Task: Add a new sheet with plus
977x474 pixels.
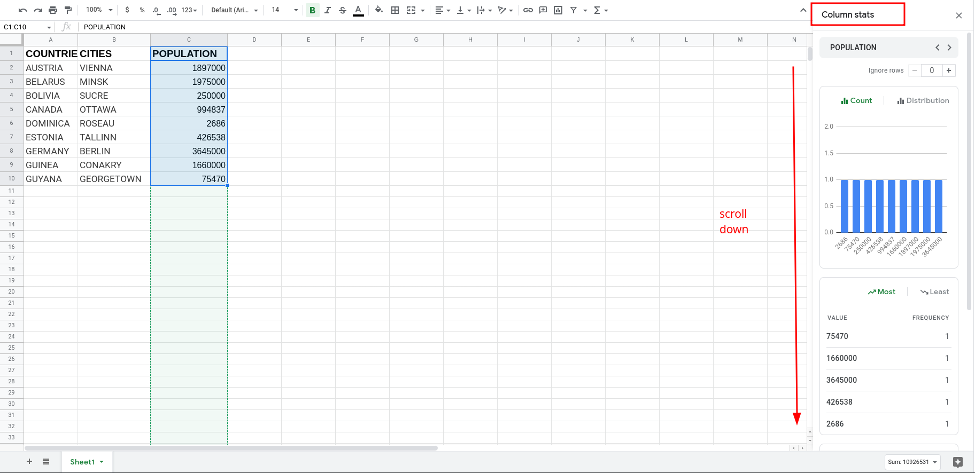Action: [x=29, y=462]
